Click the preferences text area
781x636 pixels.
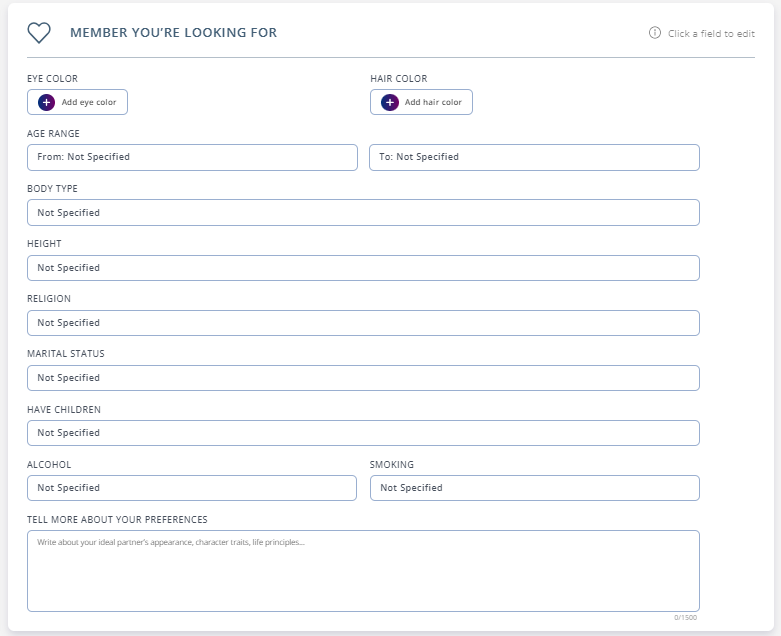(x=363, y=571)
